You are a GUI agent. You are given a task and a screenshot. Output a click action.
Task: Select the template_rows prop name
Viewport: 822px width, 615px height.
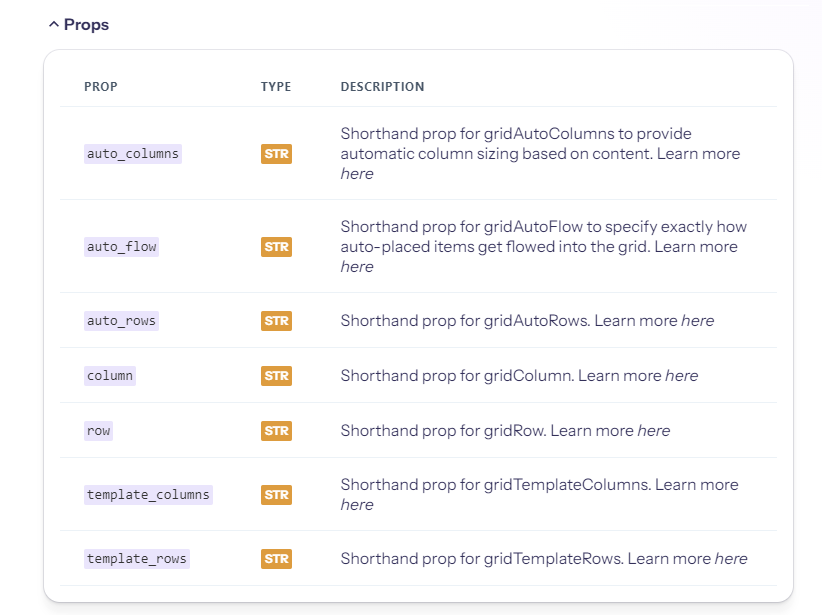pyautogui.click(x=137, y=559)
